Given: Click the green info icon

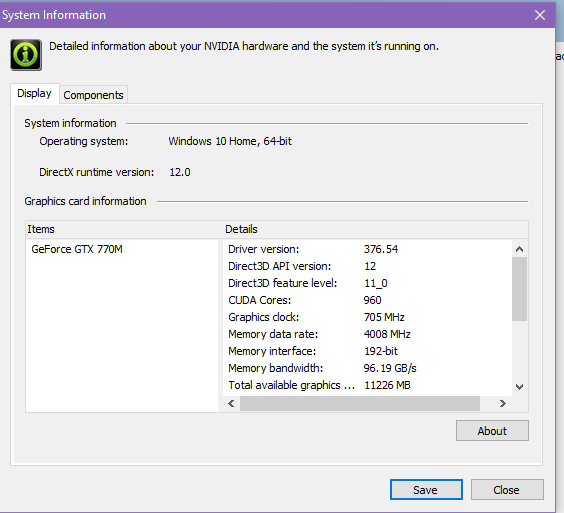Looking at the screenshot, I should [x=26, y=55].
